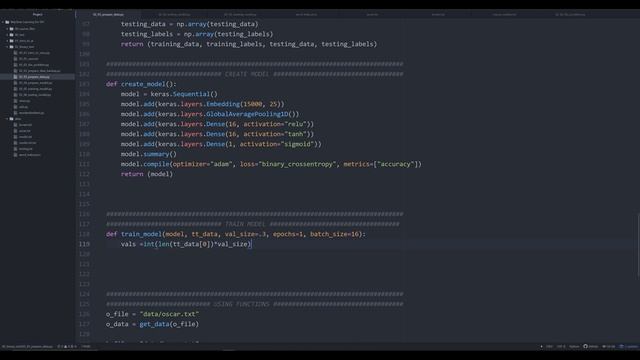Viewport: 640px width, 360px height.
Task: Click 'Sequential' in keras.Sequential()
Action: coord(191,94)
